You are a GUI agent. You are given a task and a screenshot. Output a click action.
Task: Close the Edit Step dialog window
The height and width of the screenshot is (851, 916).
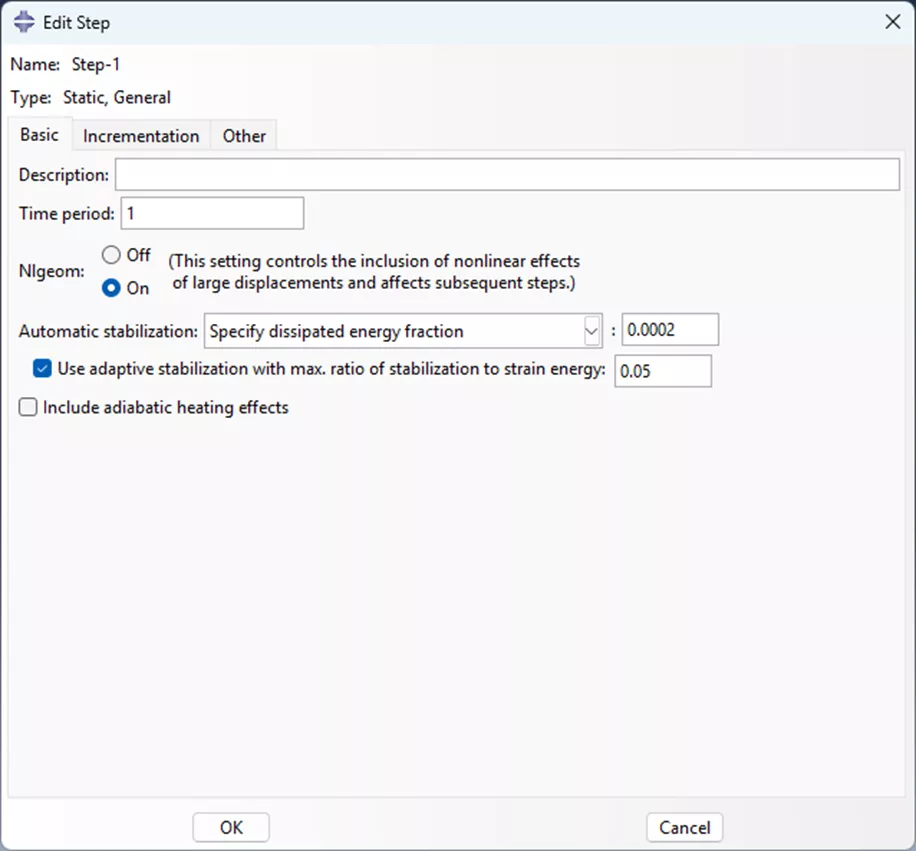892,21
